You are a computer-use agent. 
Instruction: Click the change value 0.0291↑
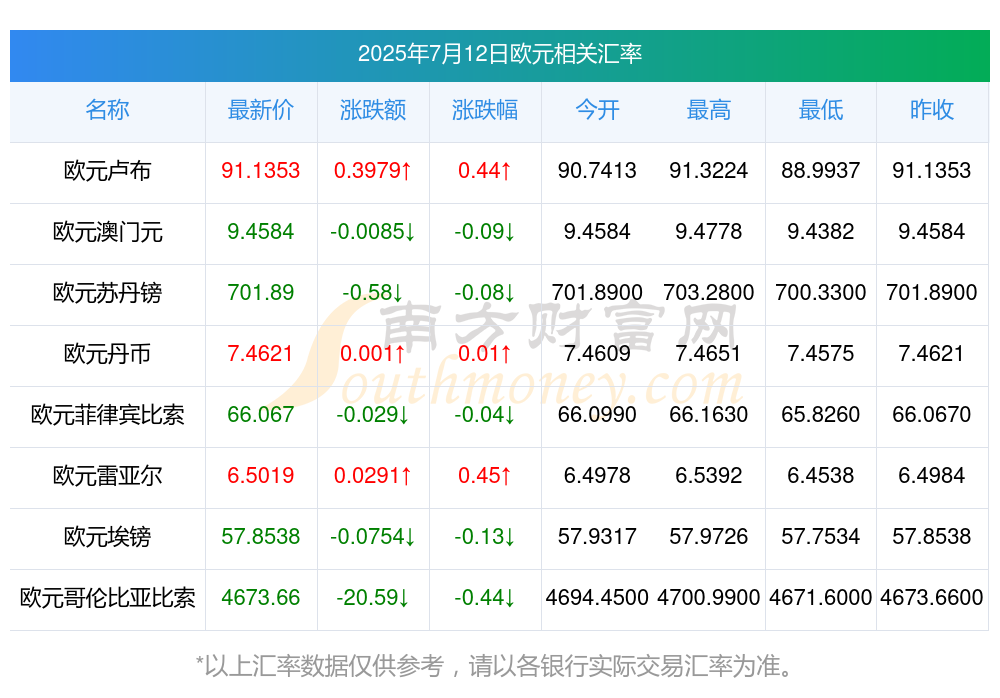[x=372, y=475]
